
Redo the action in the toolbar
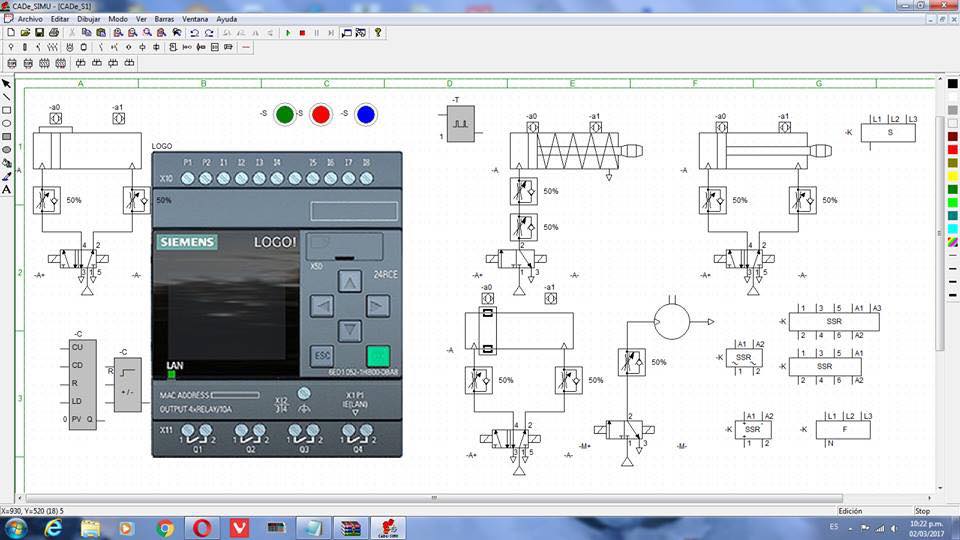pyautogui.click(x=209, y=32)
